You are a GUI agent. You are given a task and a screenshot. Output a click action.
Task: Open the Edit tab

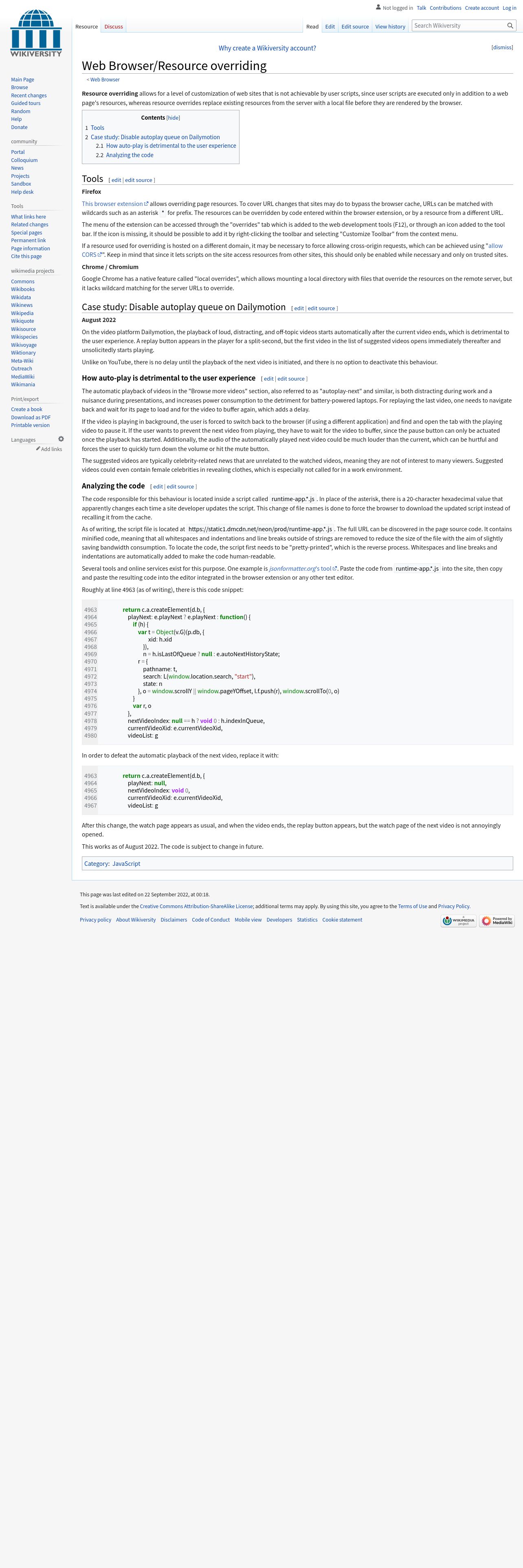tap(330, 27)
